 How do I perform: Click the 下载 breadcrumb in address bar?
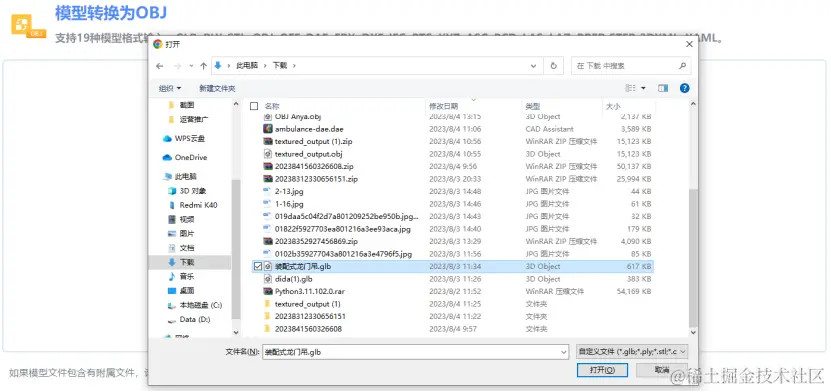(x=280, y=66)
